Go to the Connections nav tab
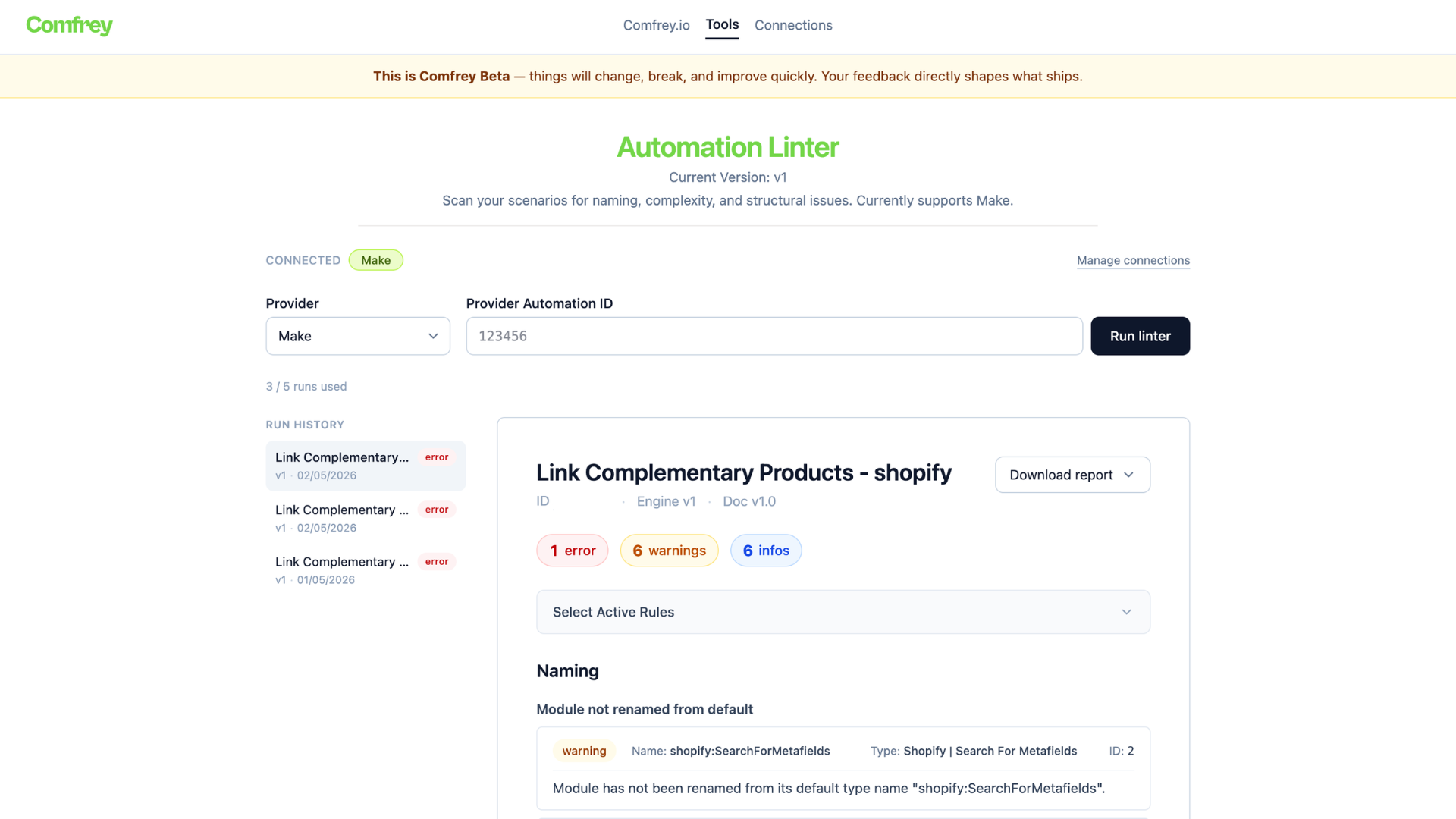 coord(793,25)
